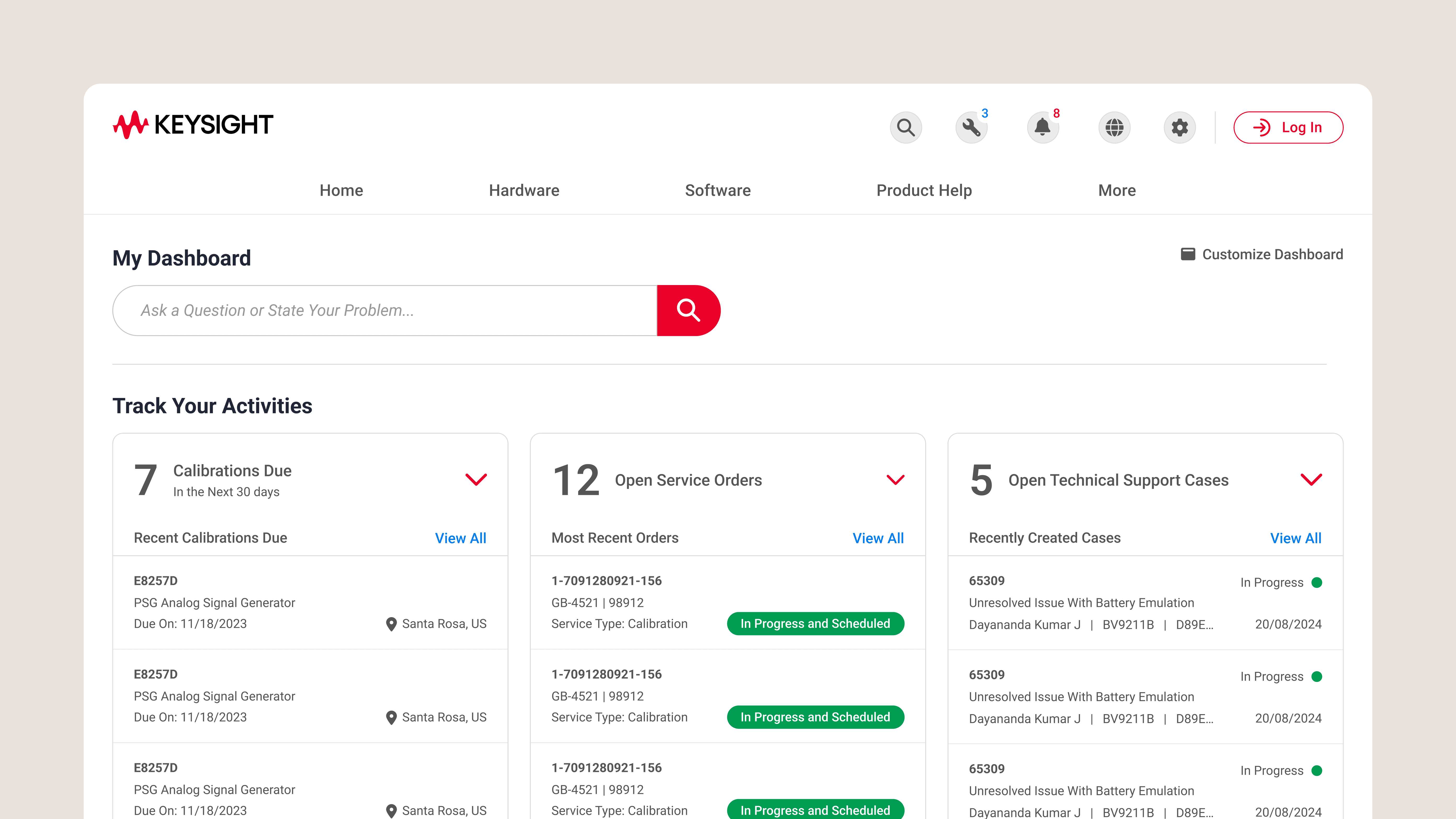Screen dimensions: 1456x819
Task: Collapse the Open Technical Support Cases chevron
Action: [1311, 479]
